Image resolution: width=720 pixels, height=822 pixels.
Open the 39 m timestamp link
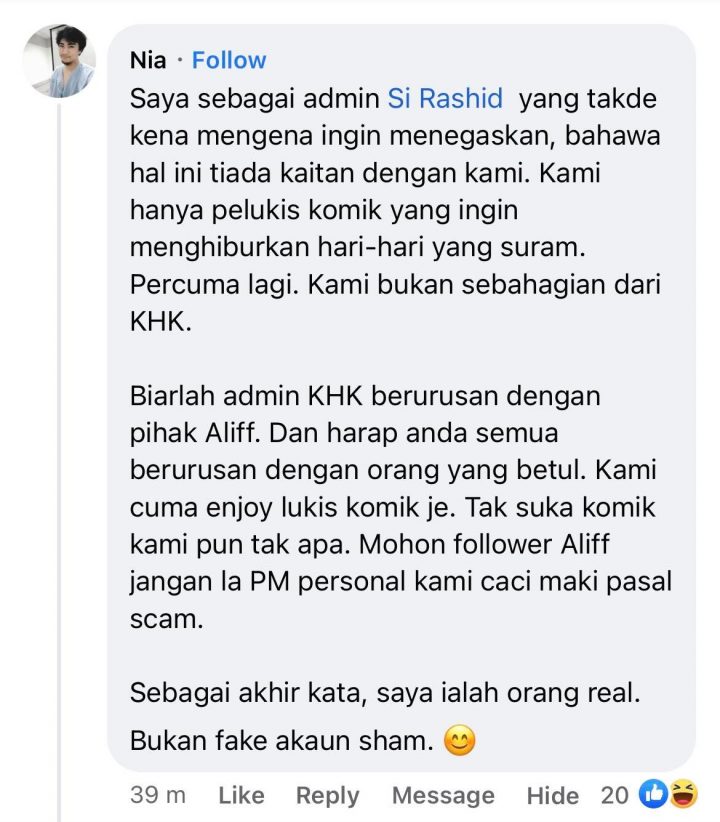(x=158, y=795)
